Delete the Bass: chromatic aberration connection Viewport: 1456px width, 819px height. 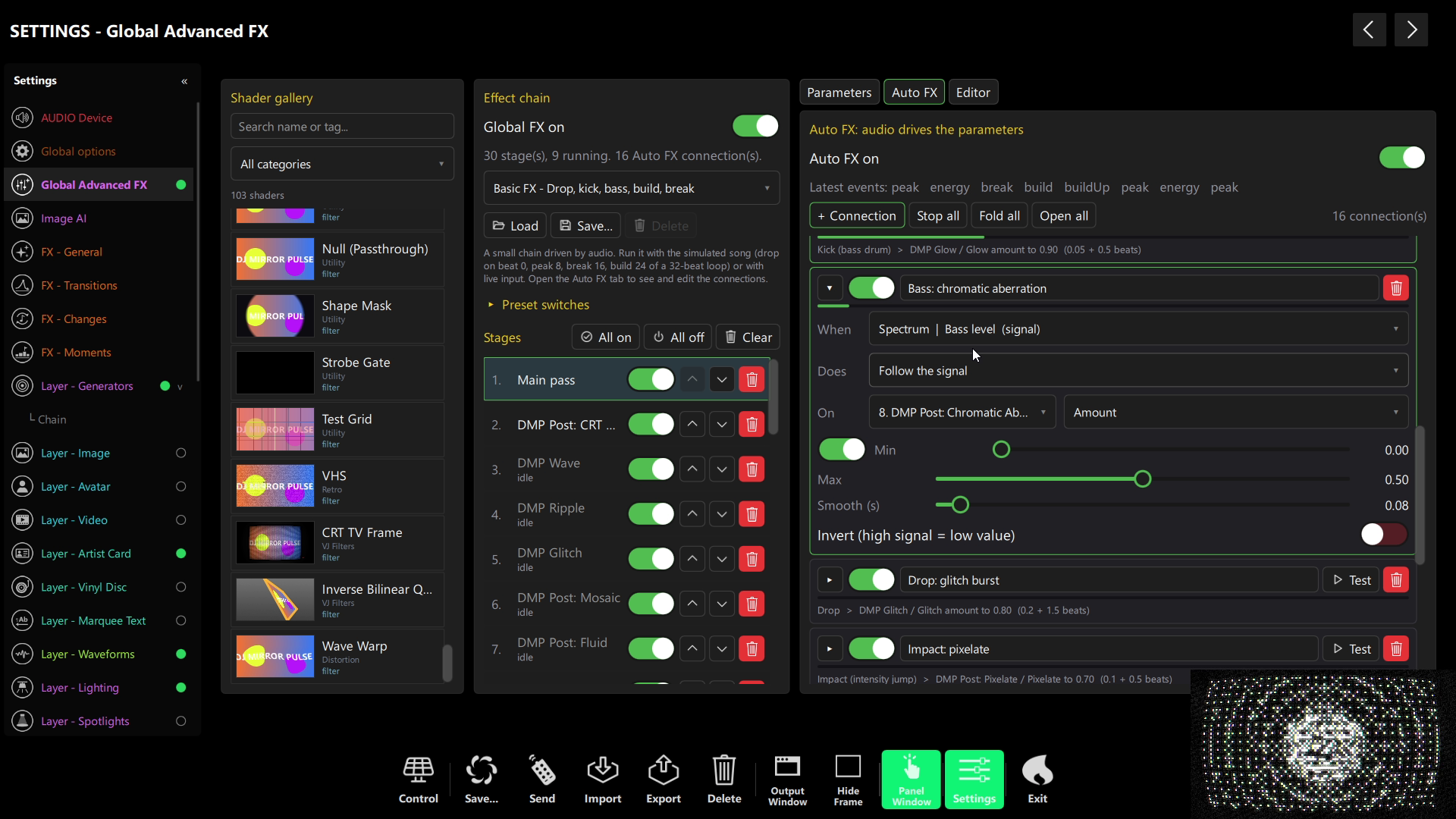pyautogui.click(x=1395, y=288)
